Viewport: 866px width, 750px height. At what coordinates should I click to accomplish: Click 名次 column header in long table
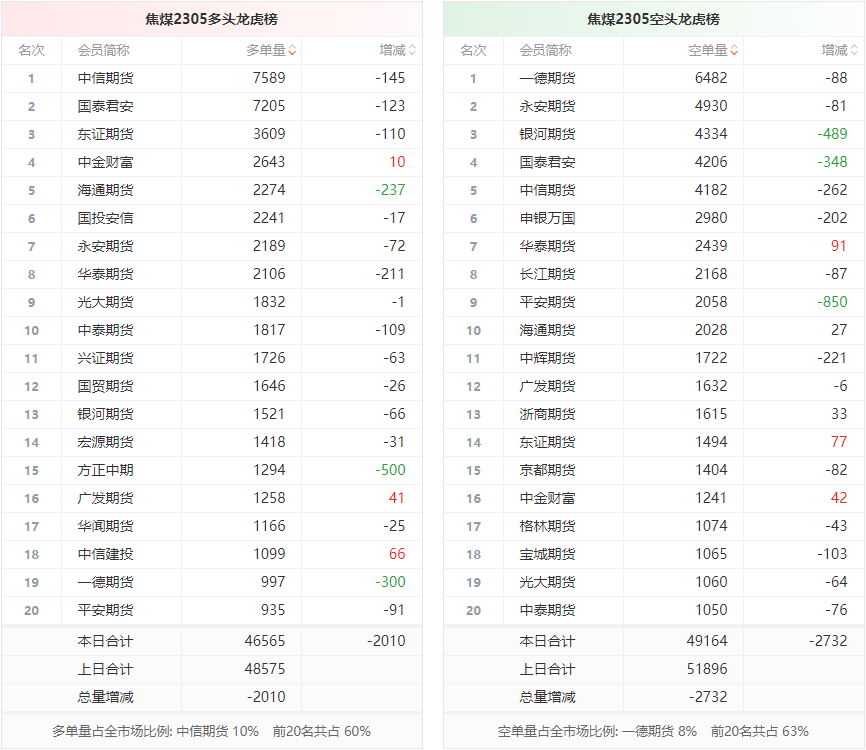point(31,50)
